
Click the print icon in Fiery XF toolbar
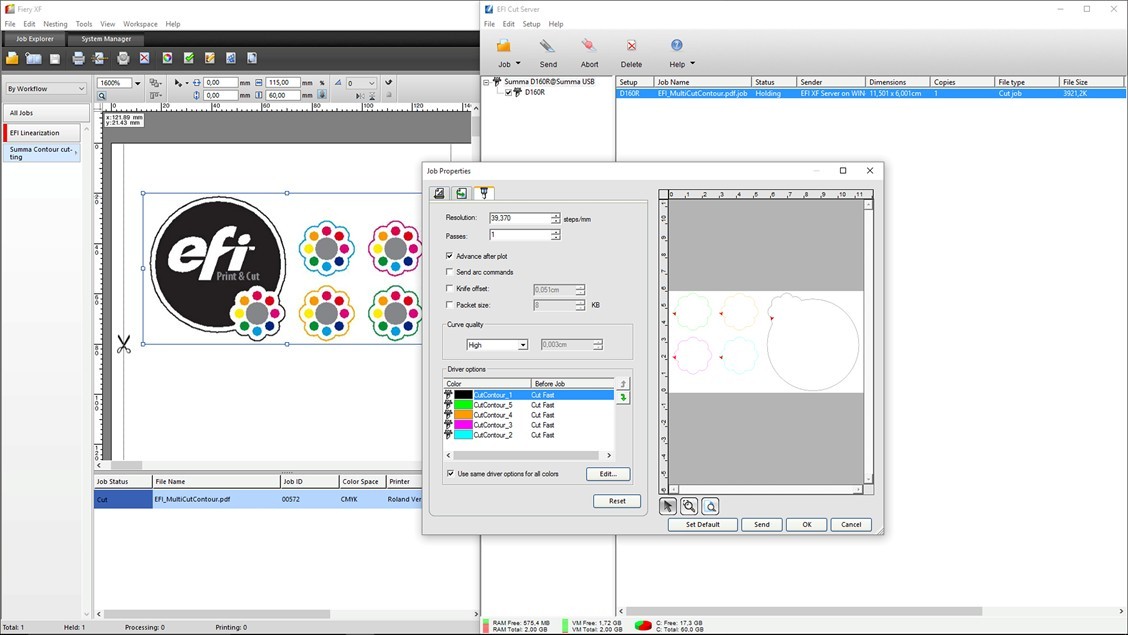pyautogui.click(x=78, y=58)
